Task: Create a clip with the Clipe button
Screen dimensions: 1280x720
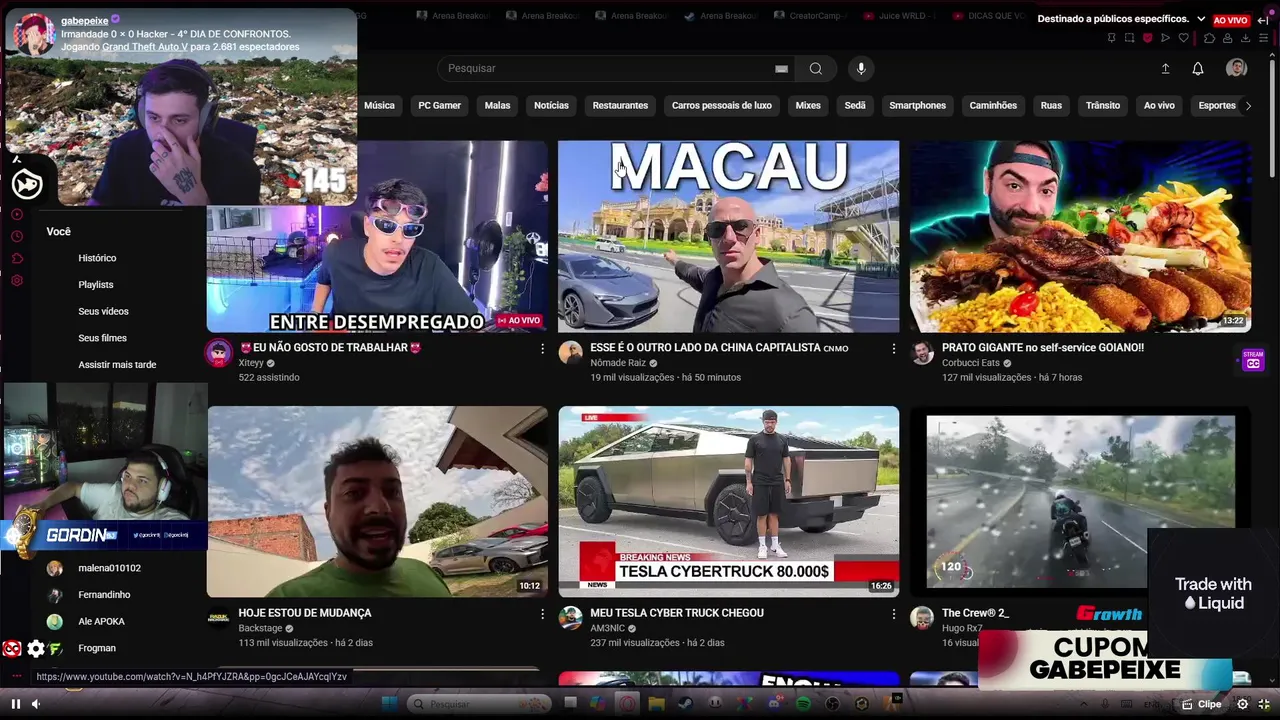Action: [1202, 704]
